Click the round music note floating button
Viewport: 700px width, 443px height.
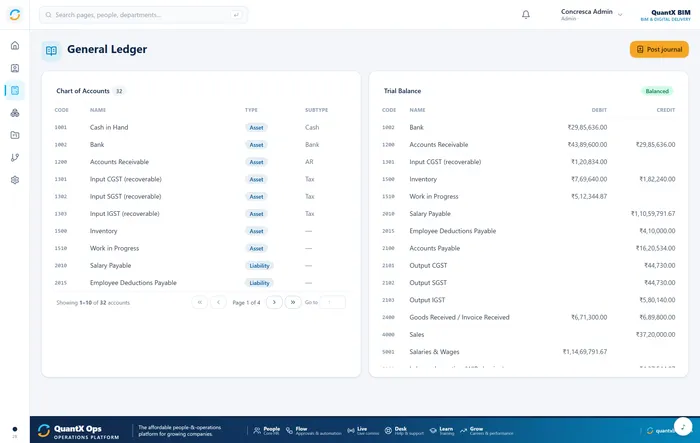point(683,426)
